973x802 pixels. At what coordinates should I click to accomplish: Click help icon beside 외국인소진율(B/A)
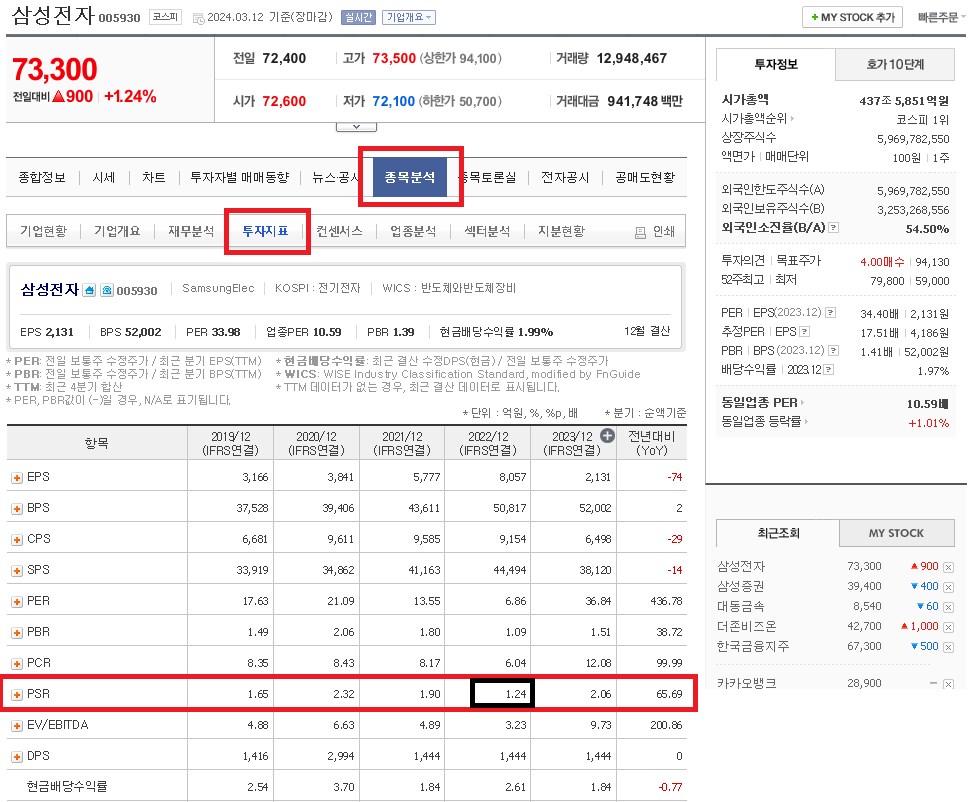click(834, 228)
